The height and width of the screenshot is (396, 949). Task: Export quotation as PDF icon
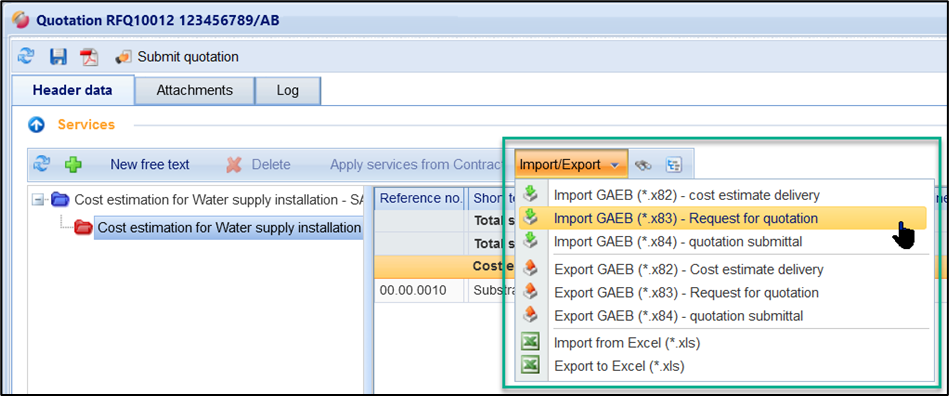coord(90,57)
